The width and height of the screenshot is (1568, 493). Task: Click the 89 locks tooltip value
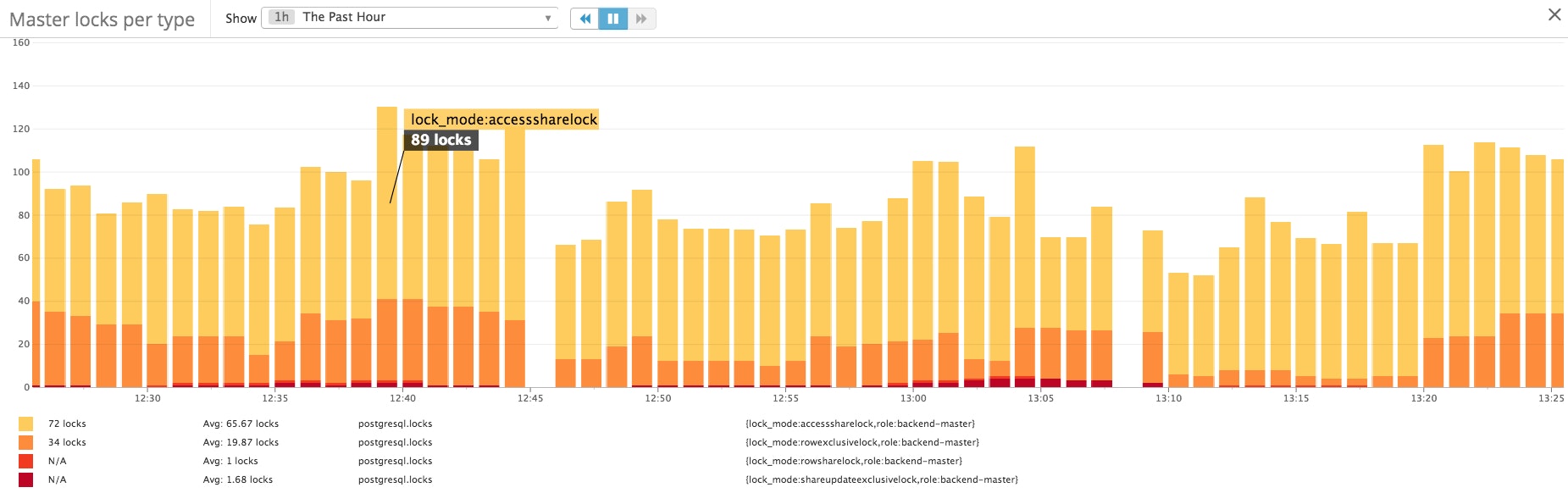[440, 140]
